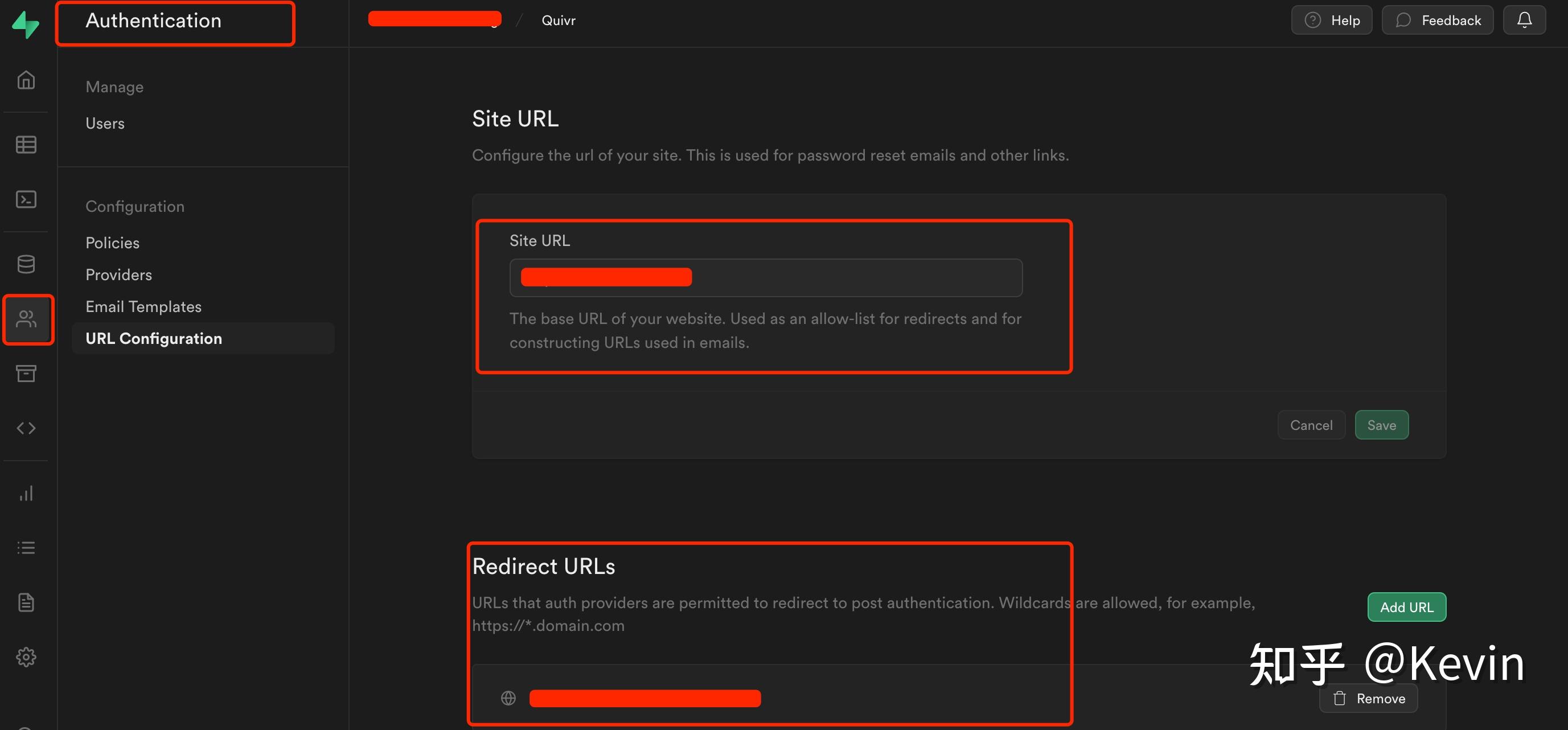Open the Supabase home logo

[x=26, y=24]
